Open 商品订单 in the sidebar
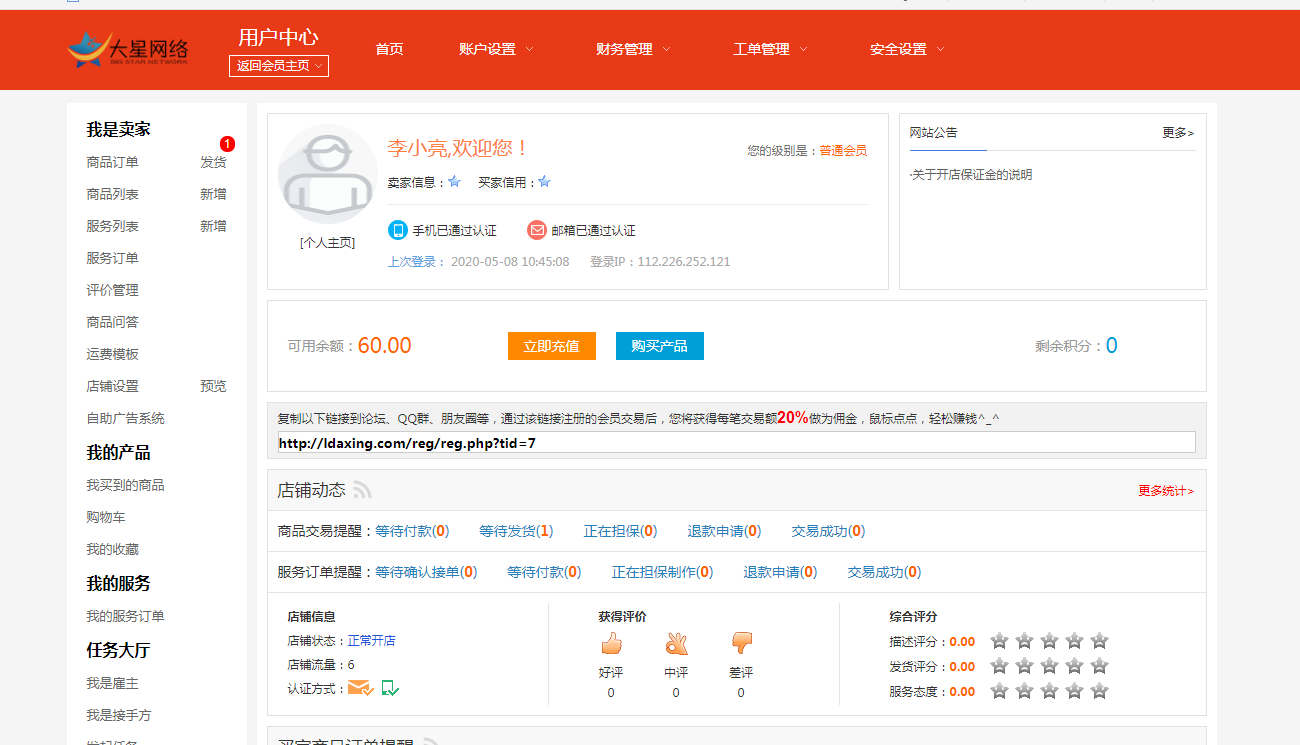The image size is (1300, 745). (112, 162)
